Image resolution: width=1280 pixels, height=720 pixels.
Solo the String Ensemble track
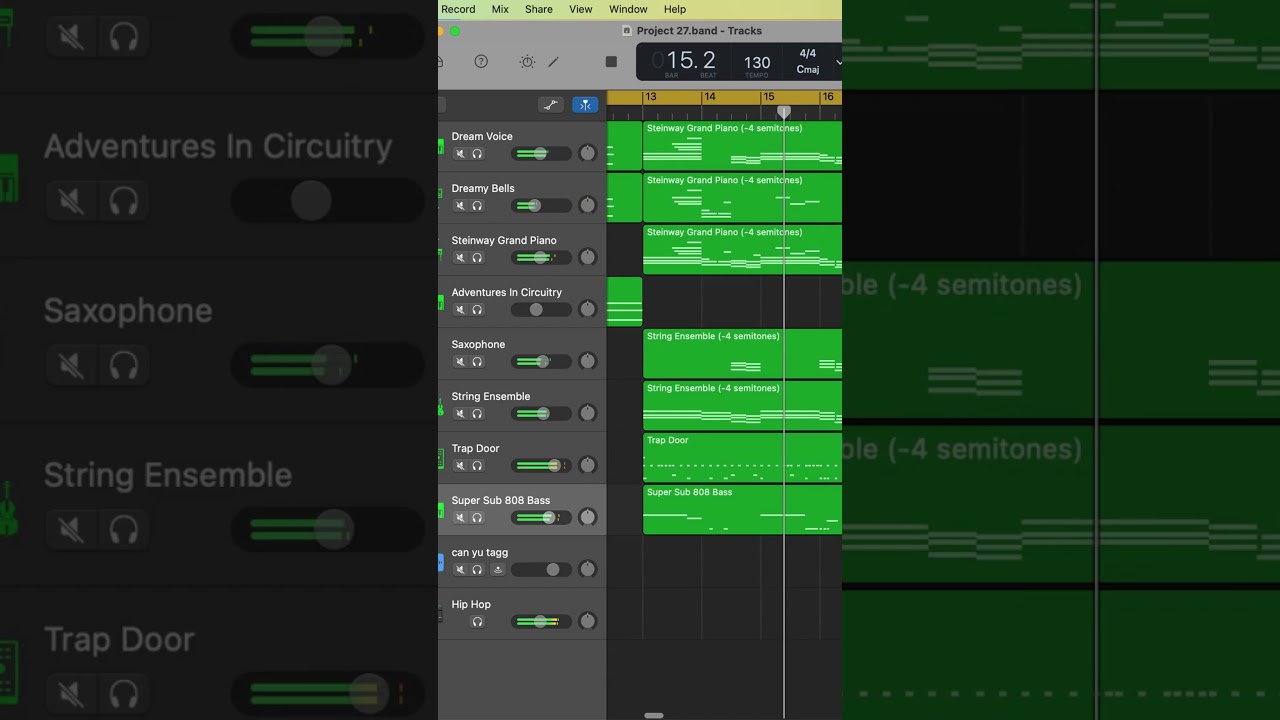click(477, 413)
